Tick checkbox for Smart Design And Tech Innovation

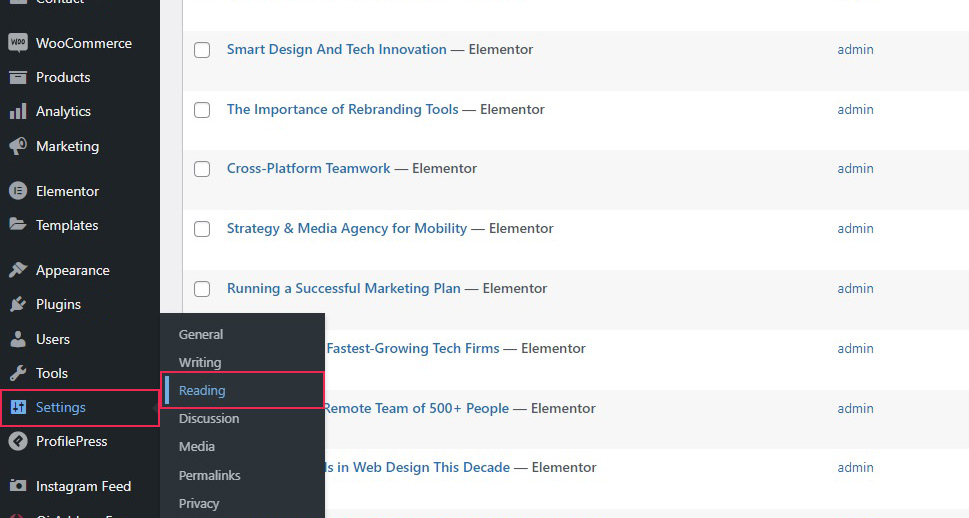[x=202, y=50]
